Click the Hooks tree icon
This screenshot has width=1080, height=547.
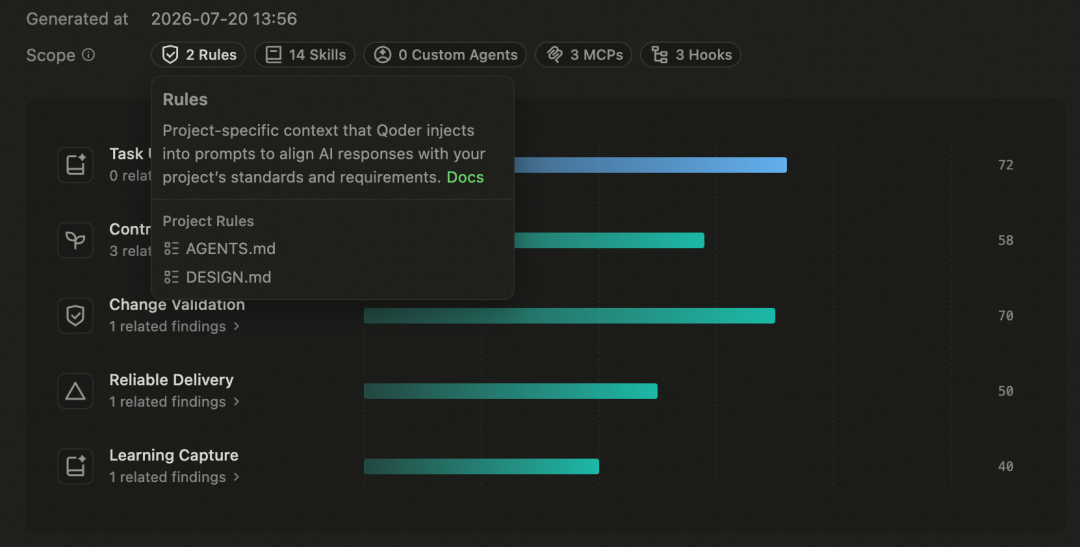pyautogui.click(x=659, y=54)
